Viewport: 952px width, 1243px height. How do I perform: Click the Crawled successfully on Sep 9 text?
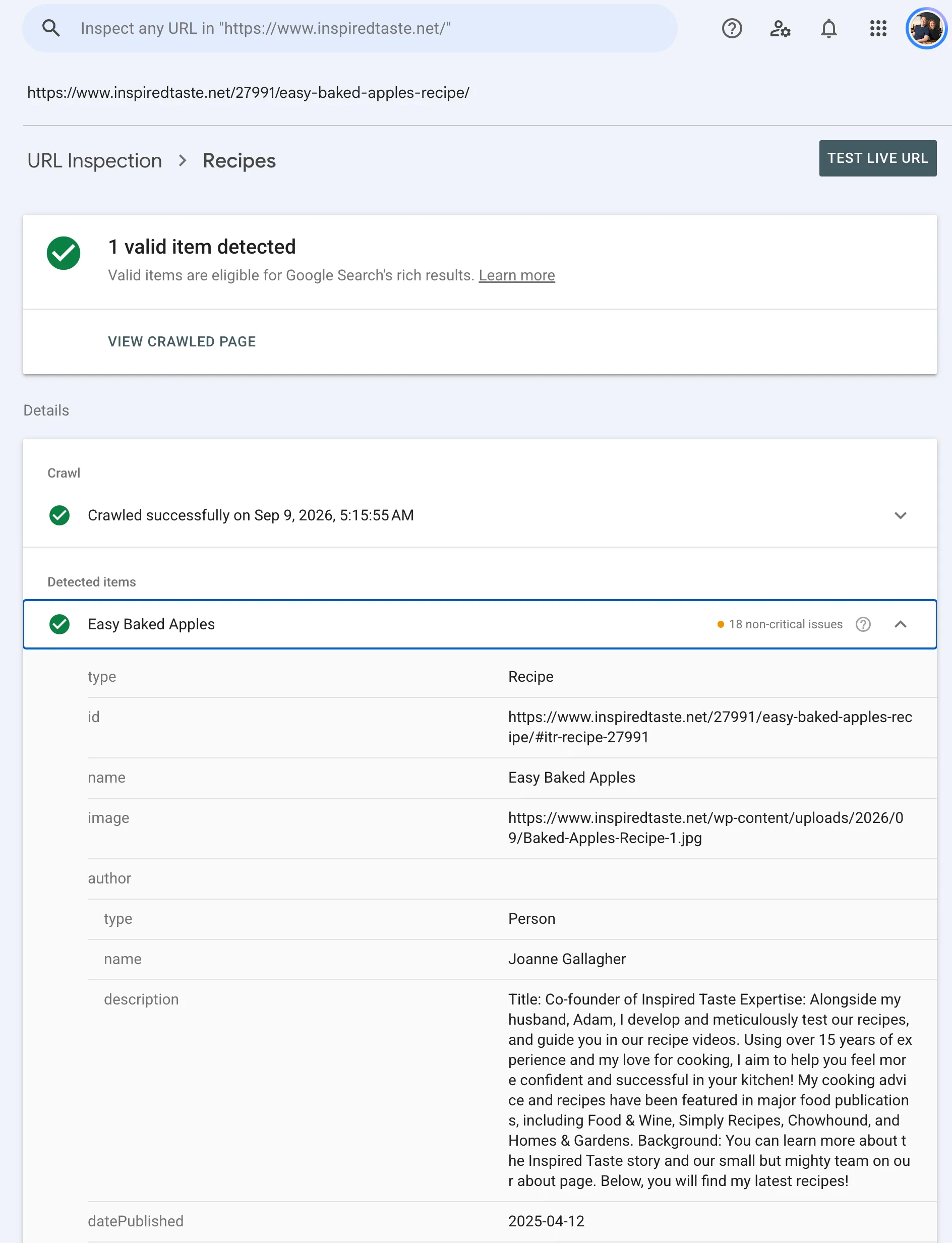point(251,515)
